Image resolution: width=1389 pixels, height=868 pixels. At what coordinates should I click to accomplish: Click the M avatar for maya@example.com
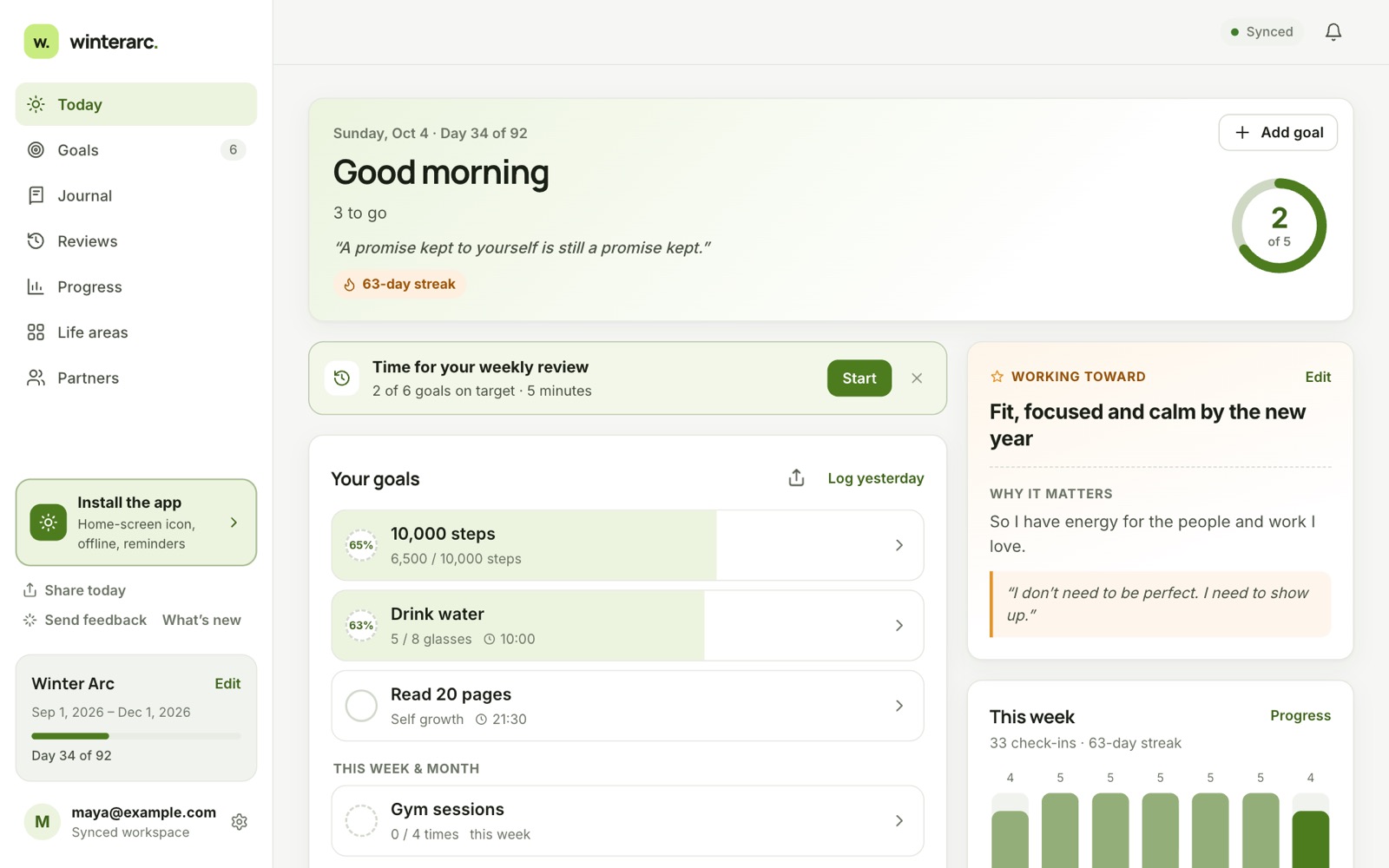(x=42, y=822)
